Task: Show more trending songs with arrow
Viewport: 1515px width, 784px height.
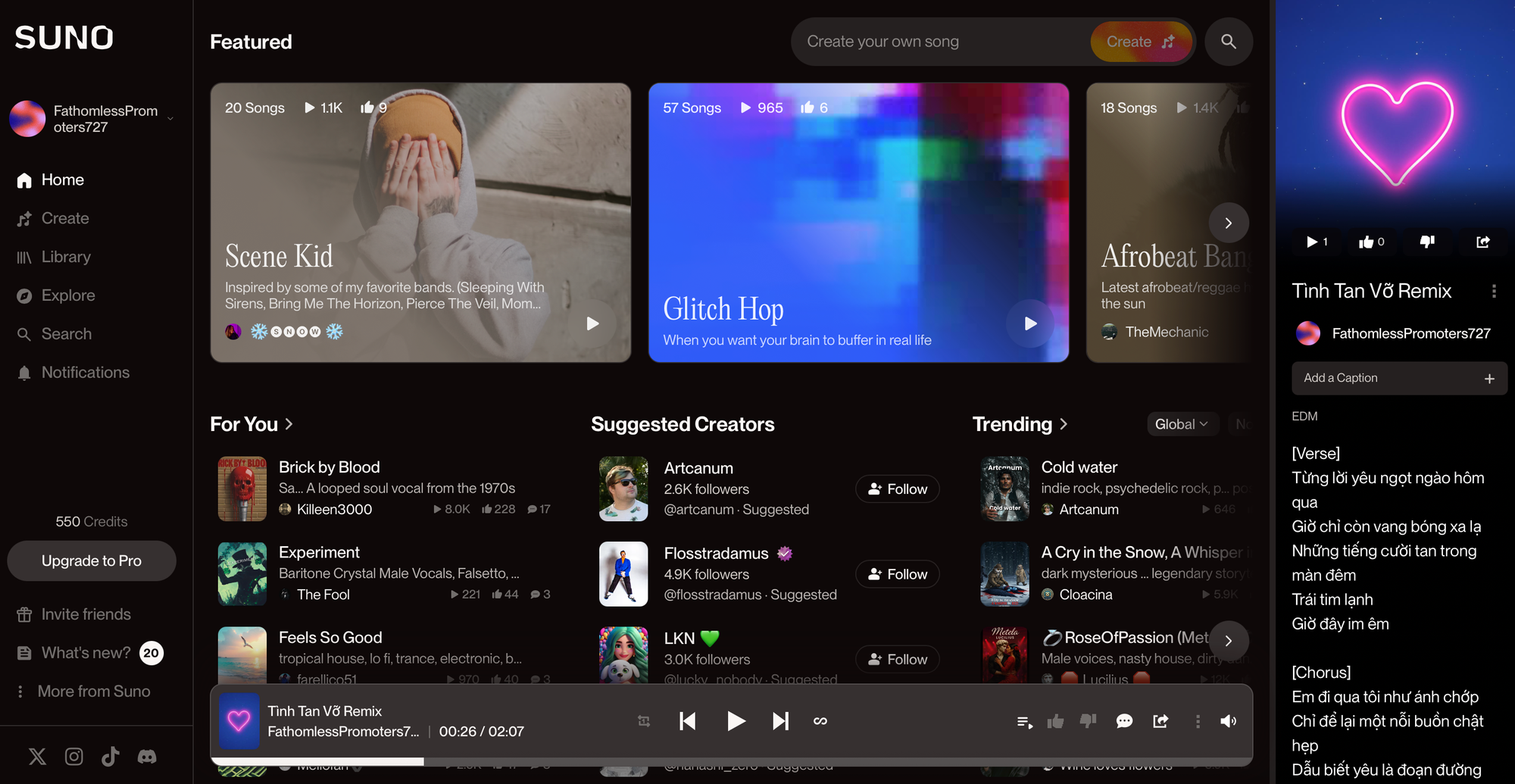Action: [x=1229, y=641]
